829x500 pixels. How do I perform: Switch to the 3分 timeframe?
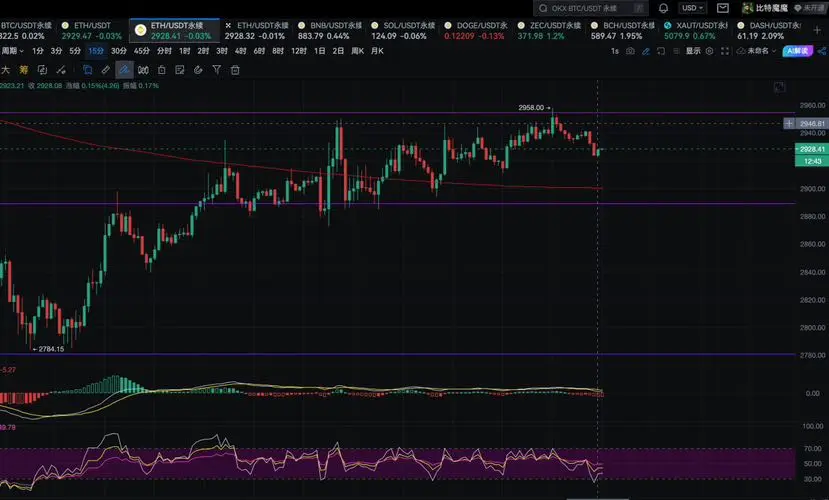tap(57, 51)
